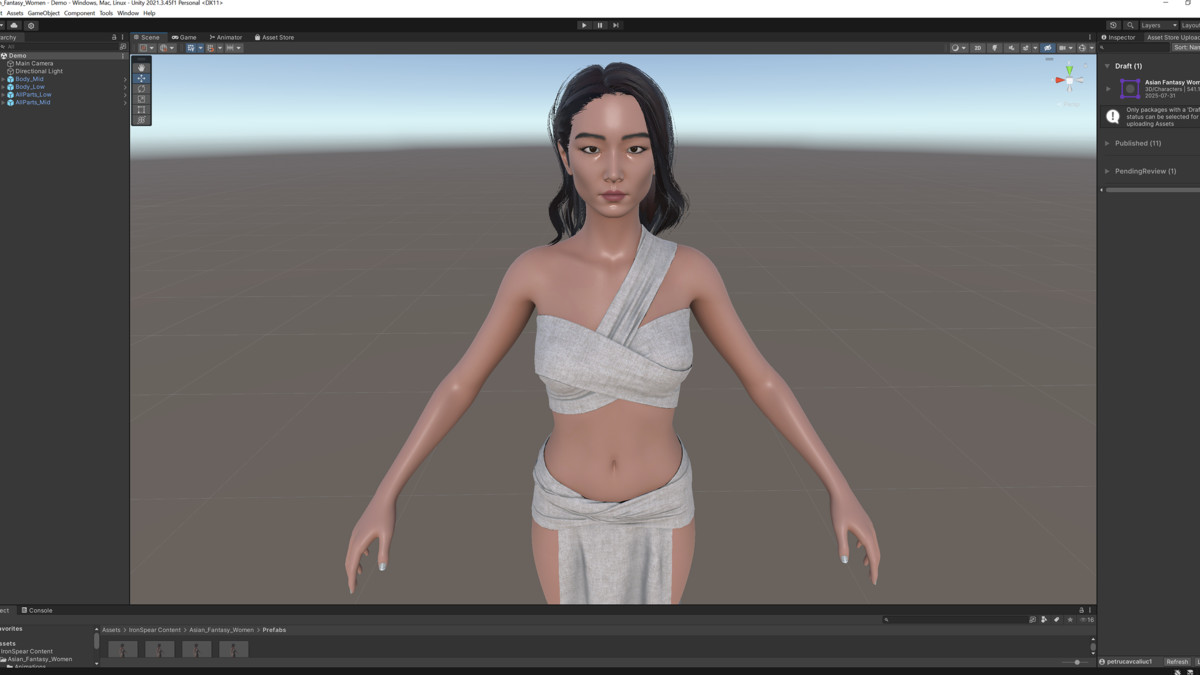Open the settings gear beside cloud icon
This screenshot has height=675, width=1200.
(31, 25)
